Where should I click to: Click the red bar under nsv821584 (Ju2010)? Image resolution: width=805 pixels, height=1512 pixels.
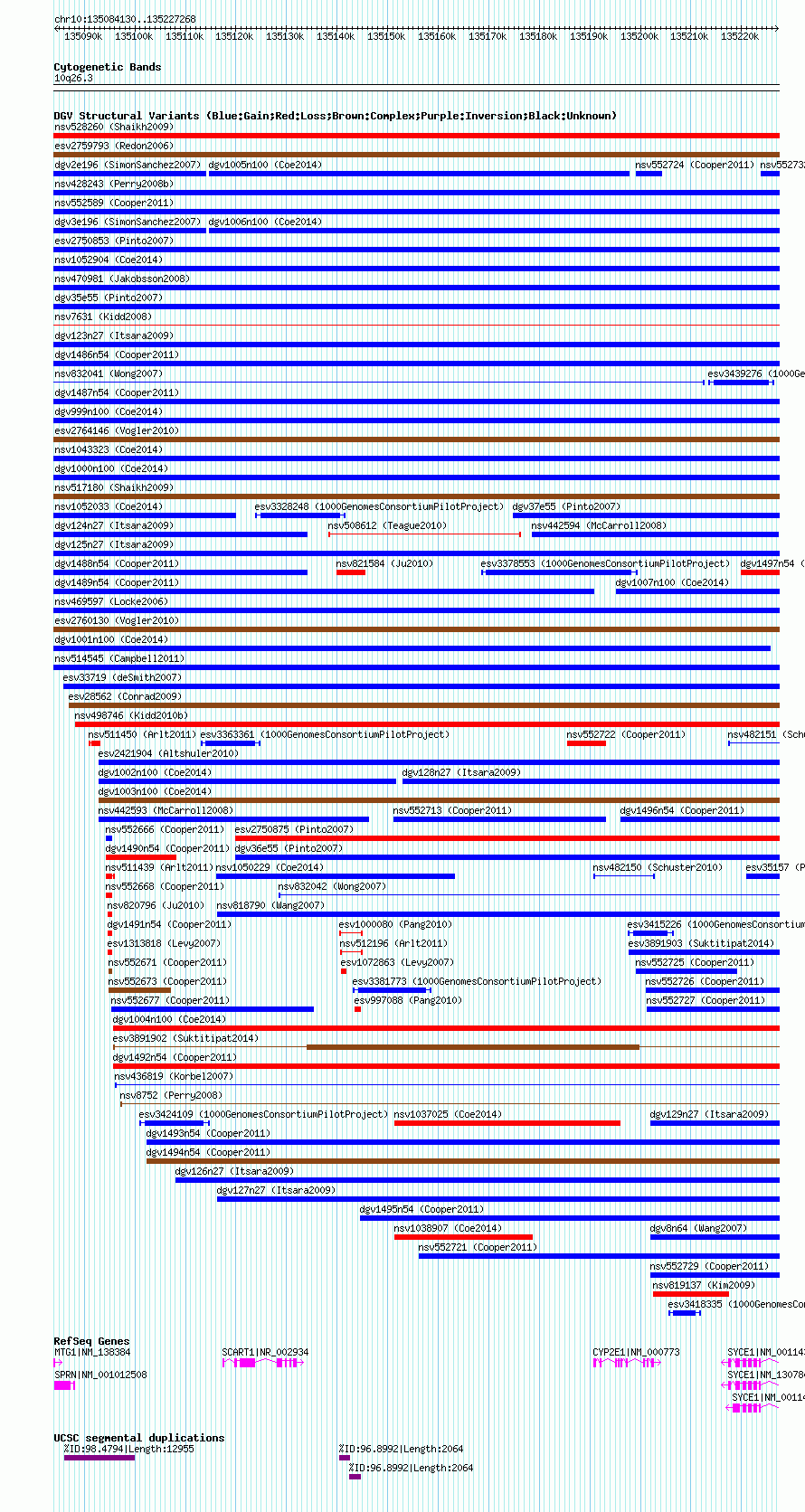(x=351, y=572)
